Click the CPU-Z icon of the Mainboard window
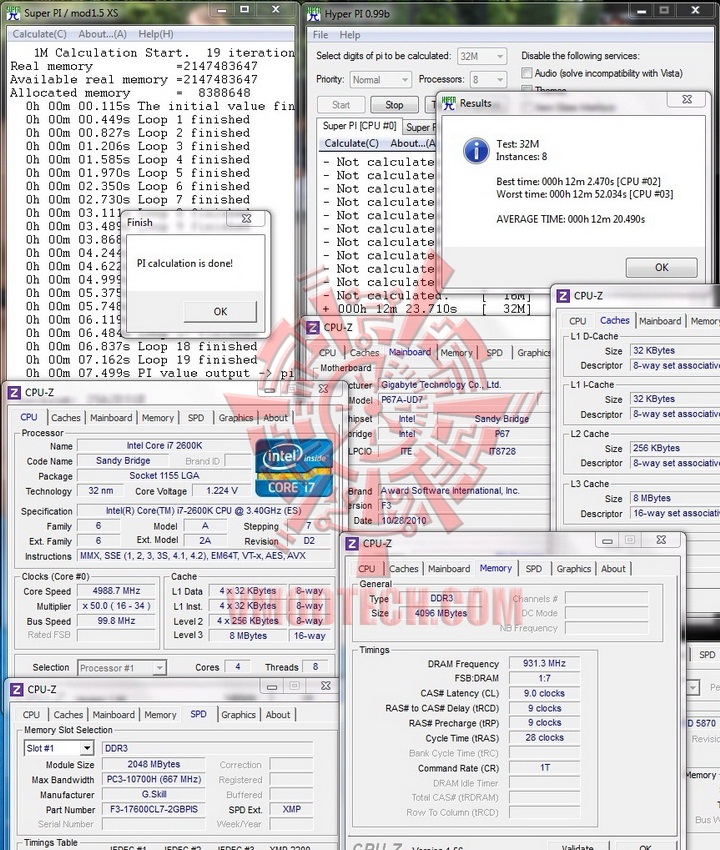Image resolution: width=720 pixels, height=850 pixels. pos(313,327)
